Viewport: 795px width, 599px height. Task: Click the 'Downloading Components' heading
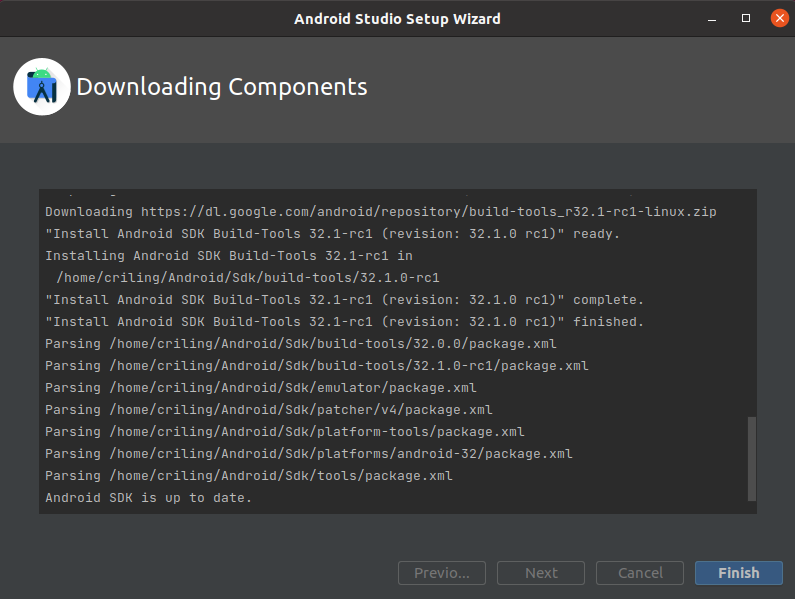222,87
